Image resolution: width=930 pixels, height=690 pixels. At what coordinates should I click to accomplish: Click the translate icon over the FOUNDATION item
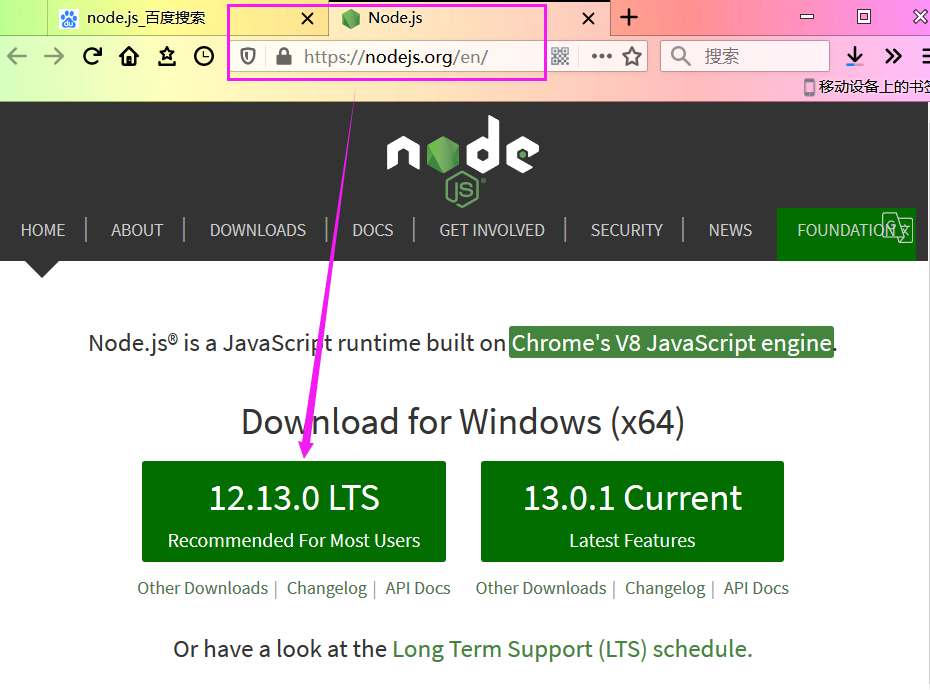point(897,227)
